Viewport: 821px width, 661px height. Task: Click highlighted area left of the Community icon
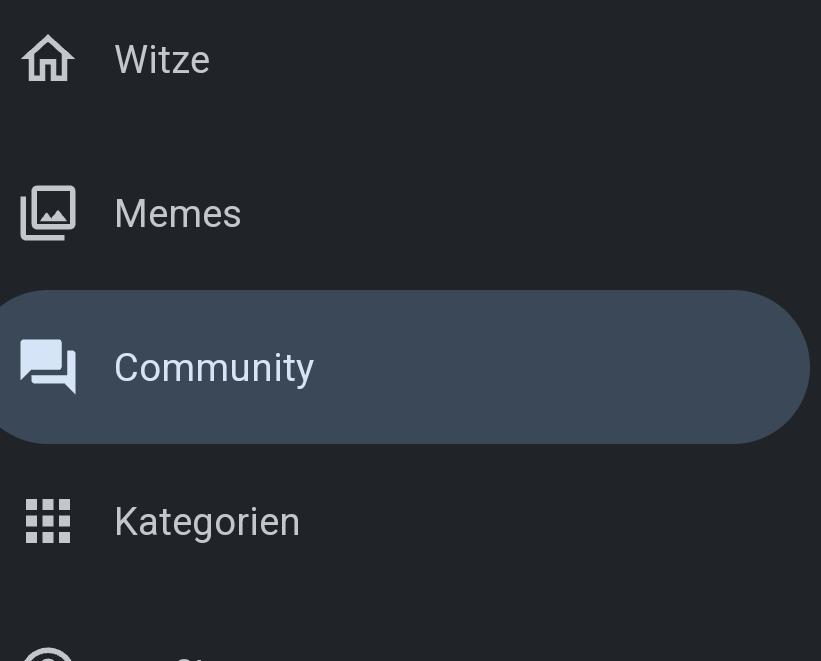pyautogui.click(x=9, y=367)
